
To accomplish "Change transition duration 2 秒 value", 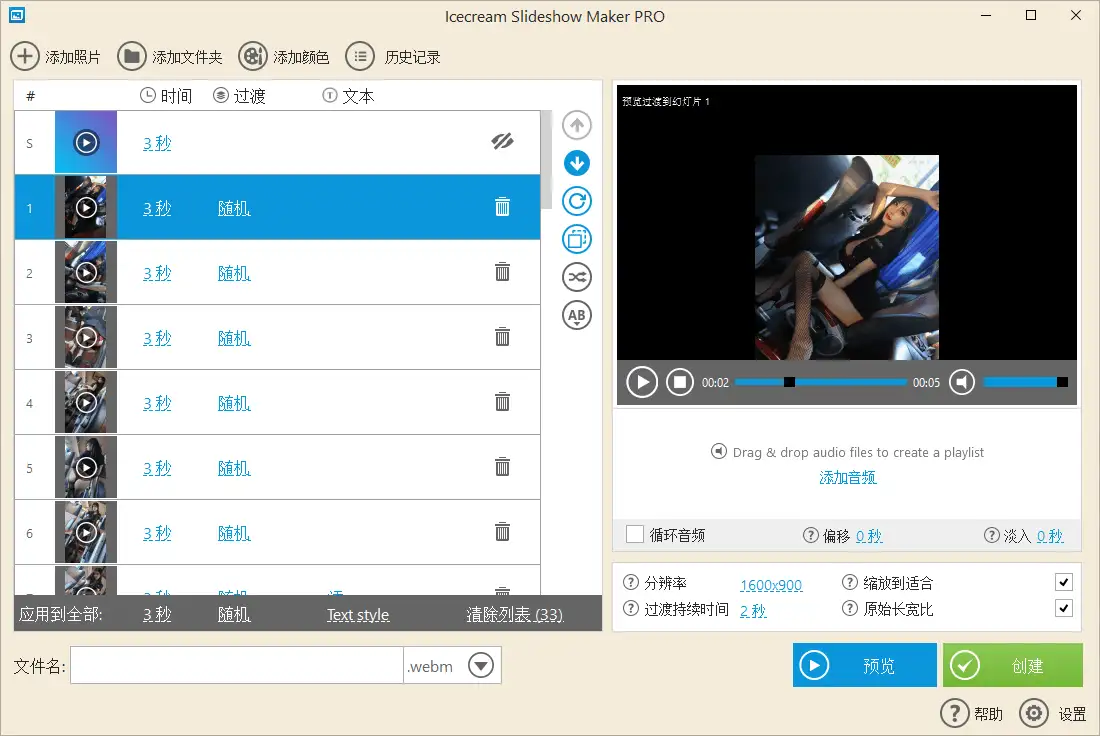I will pos(753,610).
